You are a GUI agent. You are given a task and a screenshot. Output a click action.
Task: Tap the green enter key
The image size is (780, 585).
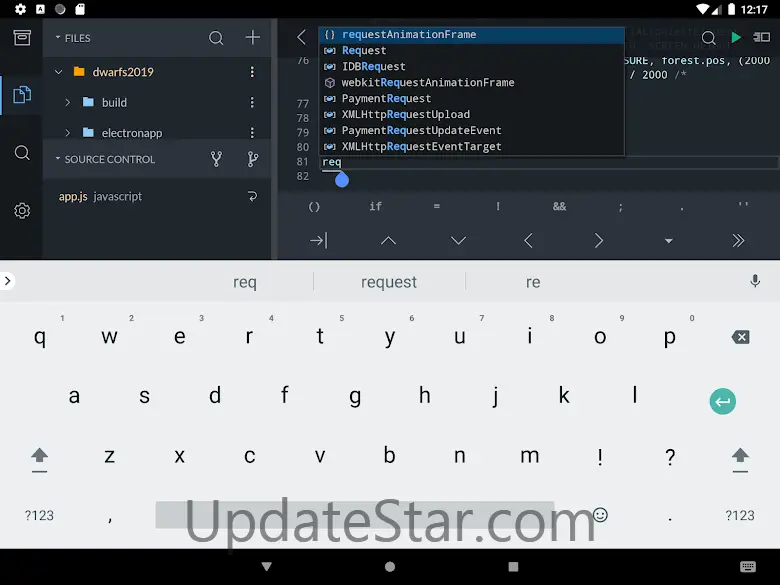[723, 401]
